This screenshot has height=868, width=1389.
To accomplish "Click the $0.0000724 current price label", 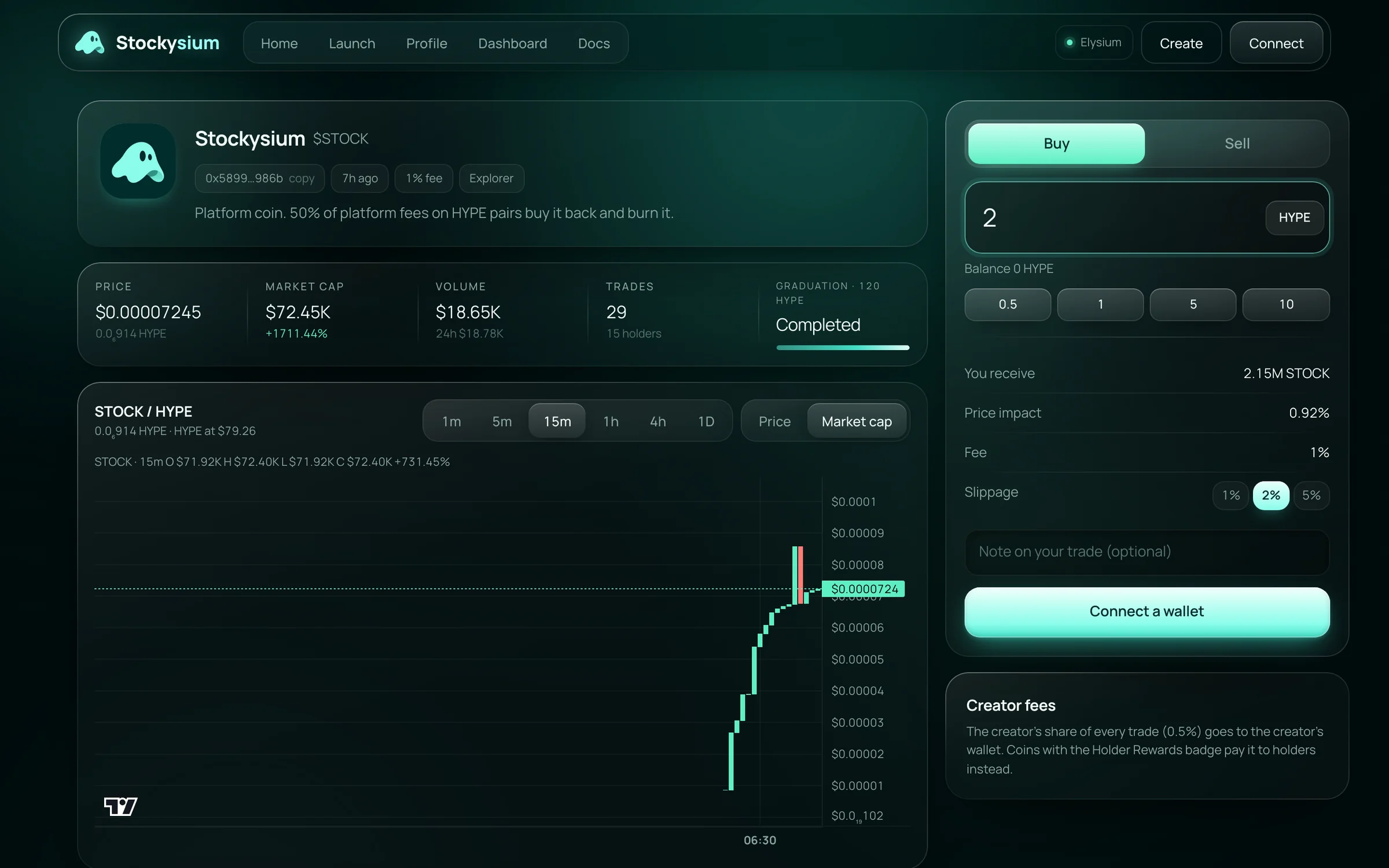I will coord(863,589).
